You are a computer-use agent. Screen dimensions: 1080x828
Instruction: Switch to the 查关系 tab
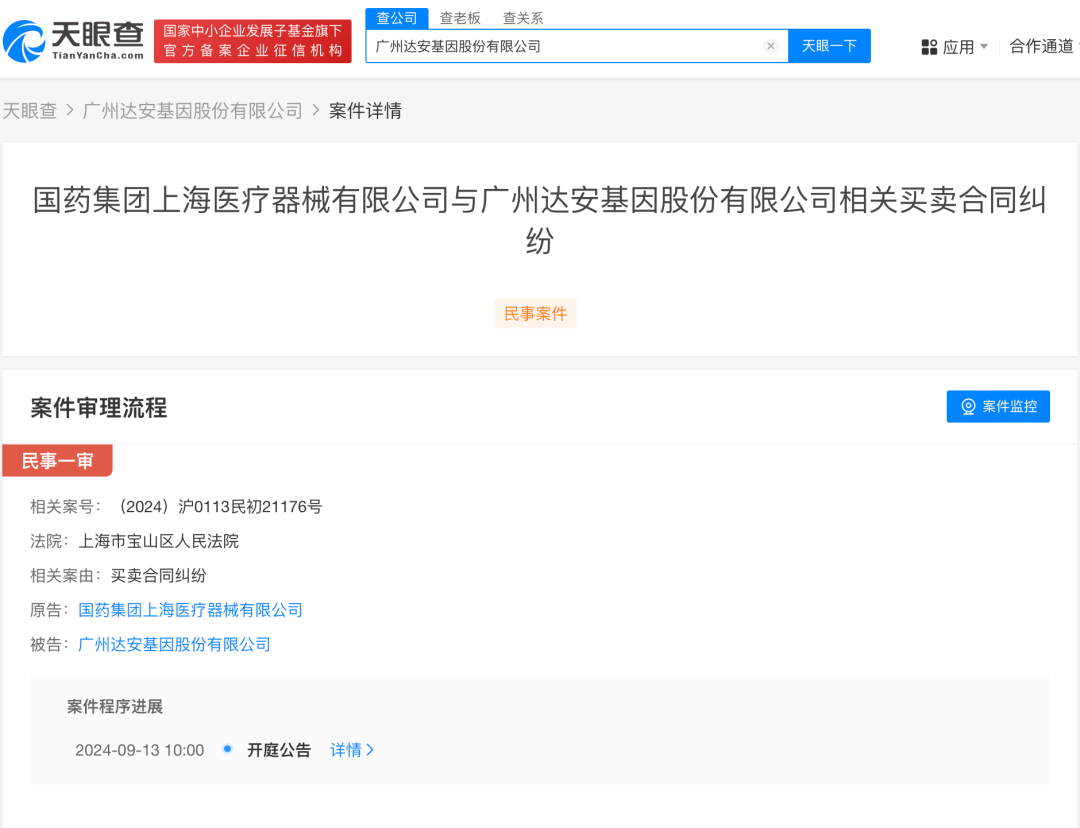523,18
